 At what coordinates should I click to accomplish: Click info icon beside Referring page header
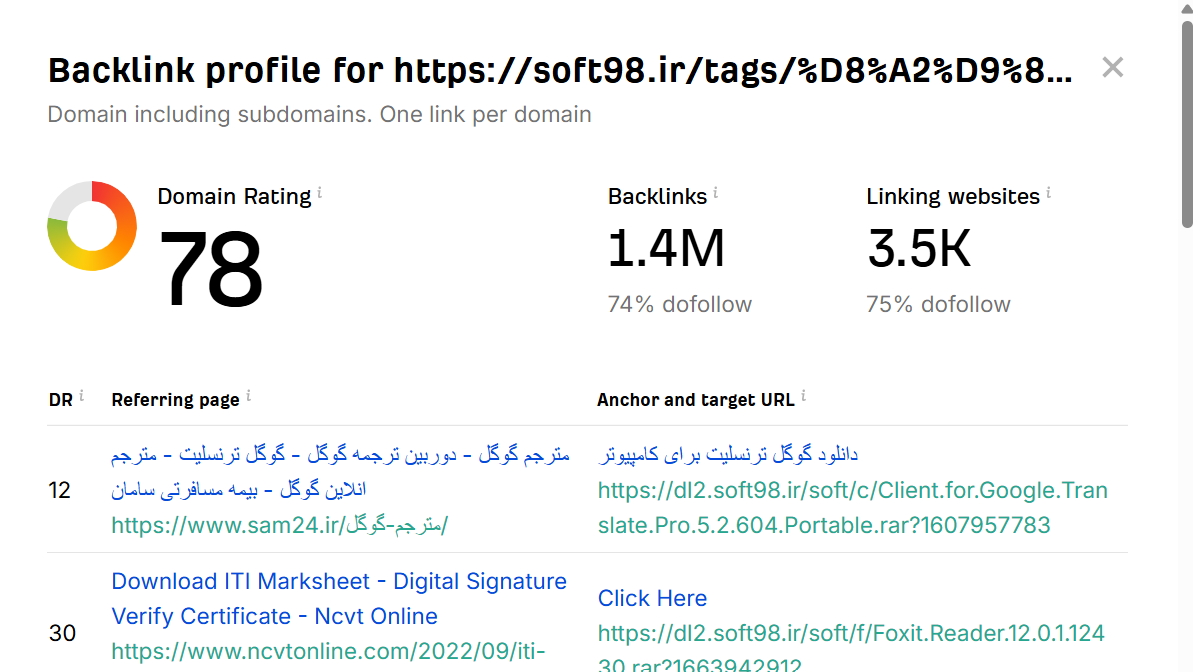pyautogui.click(x=248, y=396)
